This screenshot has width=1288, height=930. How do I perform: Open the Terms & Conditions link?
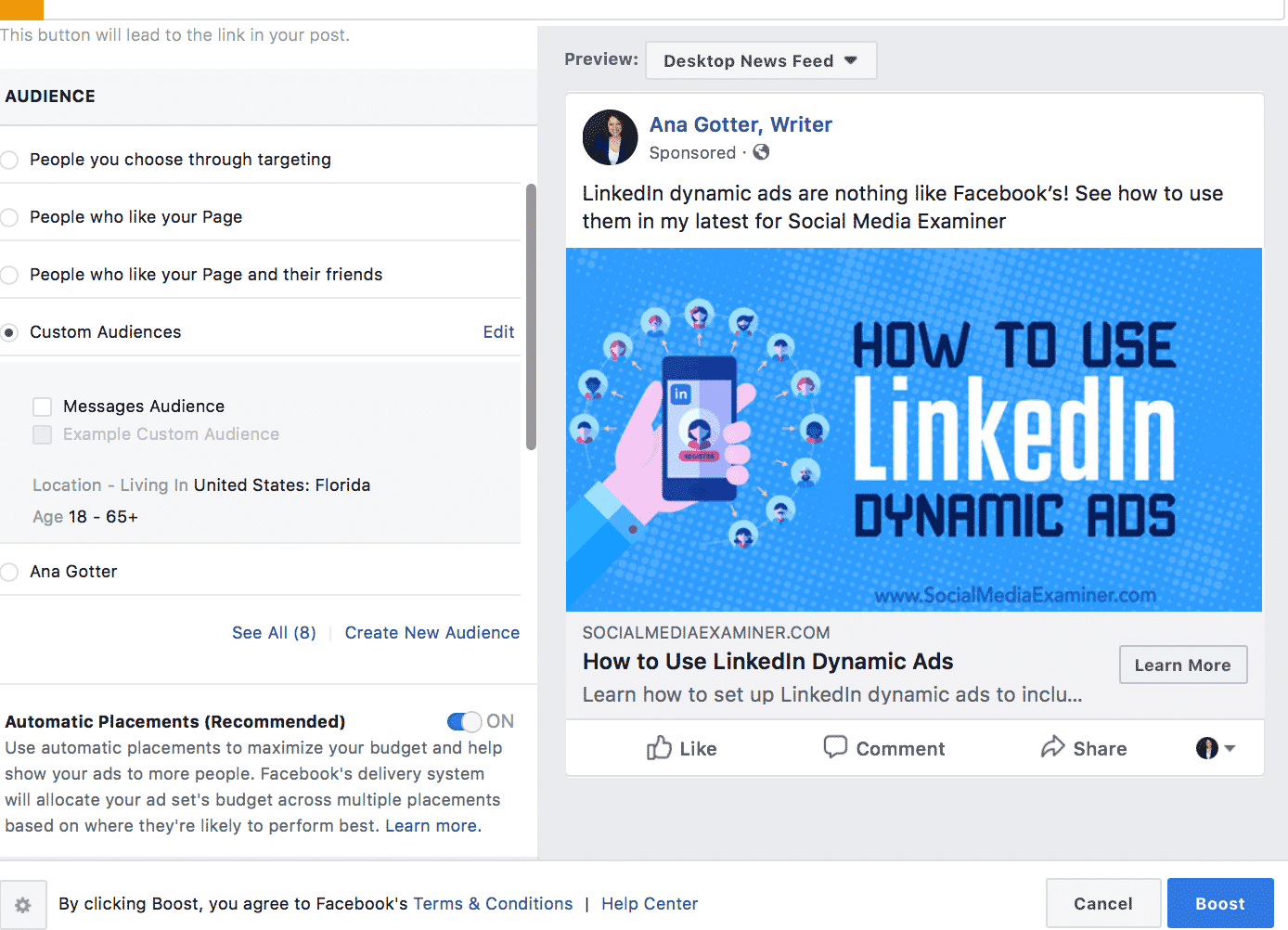493,904
